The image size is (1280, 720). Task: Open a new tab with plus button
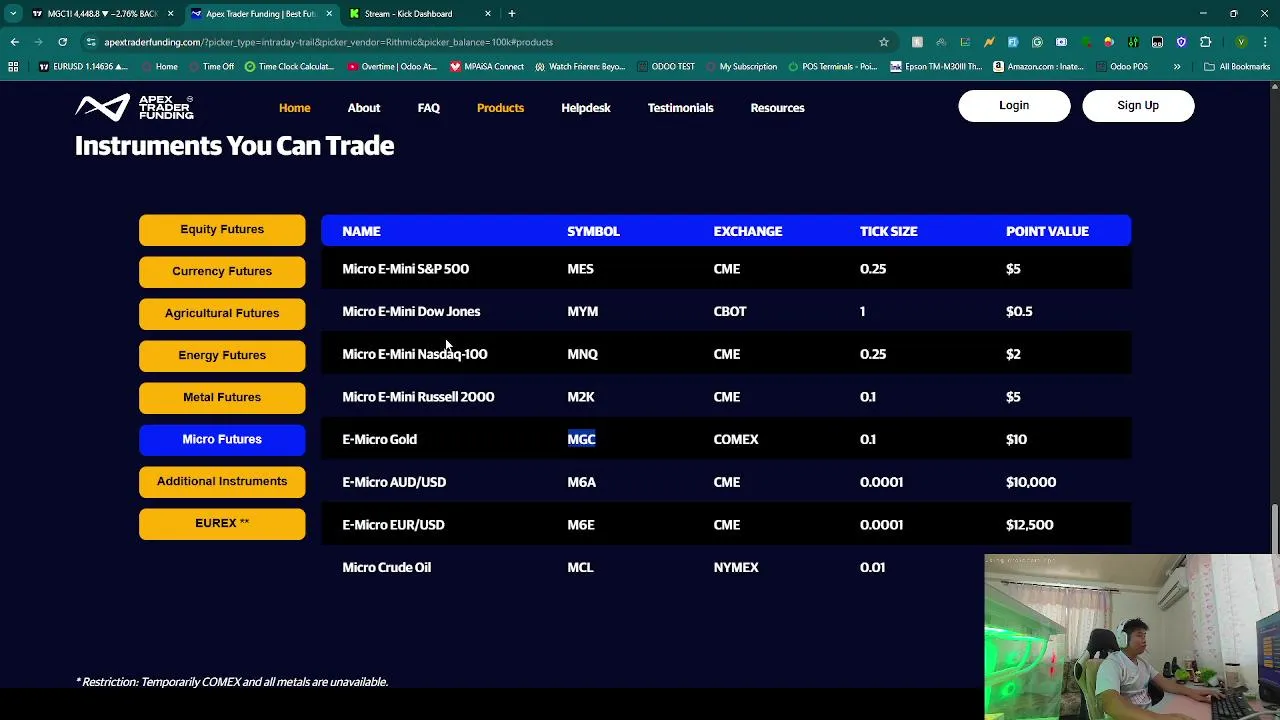(x=511, y=14)
